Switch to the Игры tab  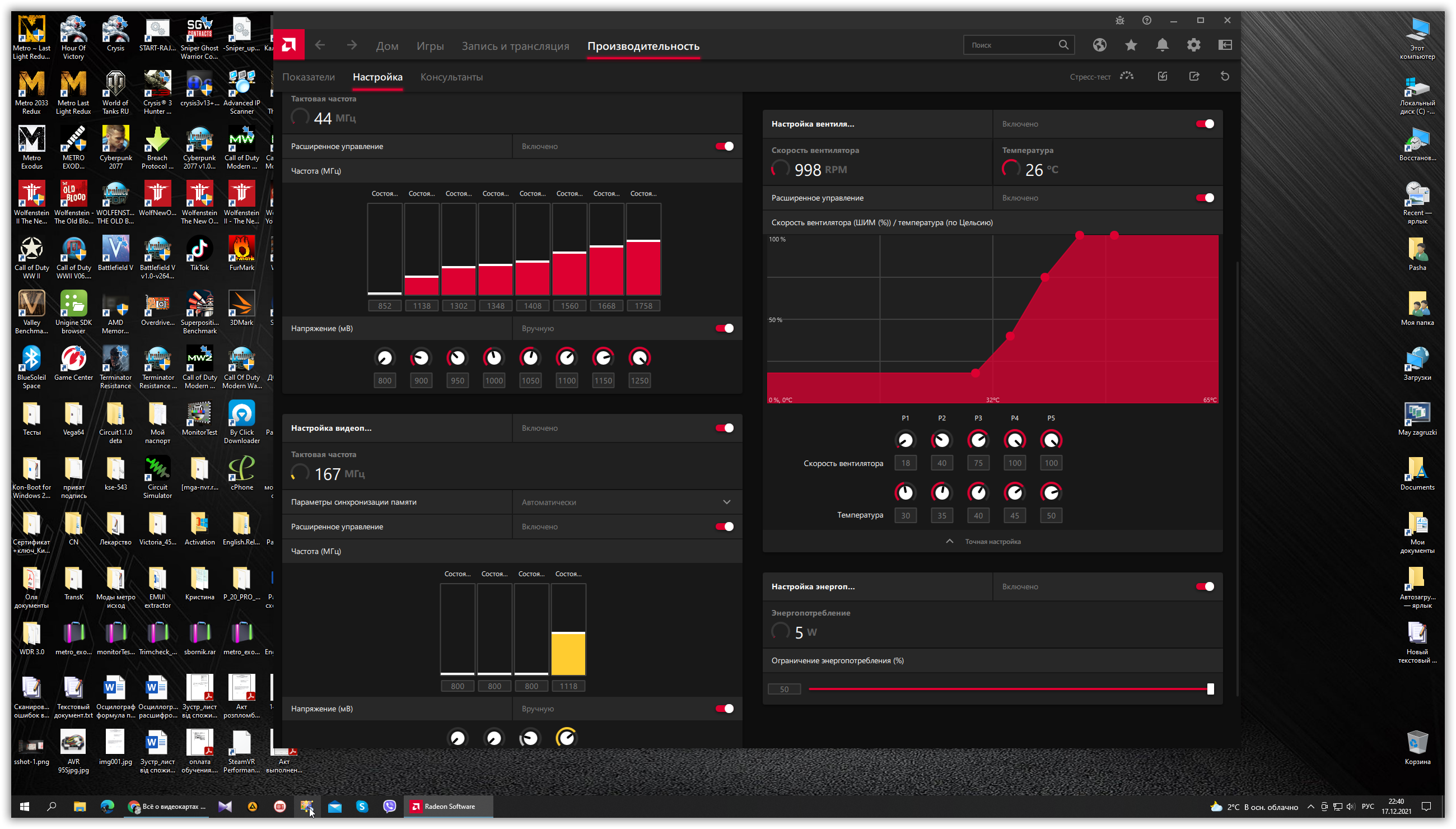[430, 46]
